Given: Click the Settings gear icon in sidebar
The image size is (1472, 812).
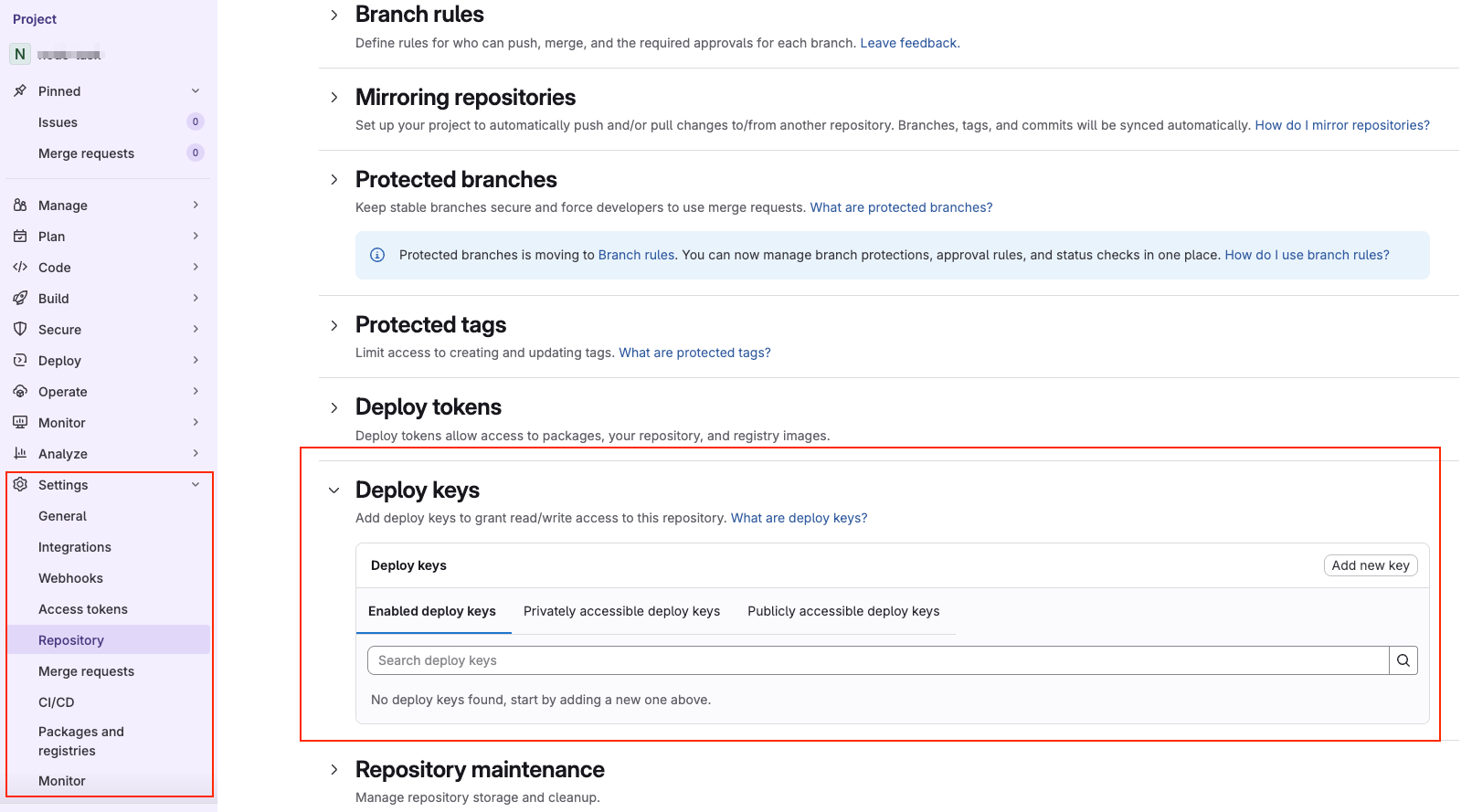Looking at the screenshot, I should [20, 485].
